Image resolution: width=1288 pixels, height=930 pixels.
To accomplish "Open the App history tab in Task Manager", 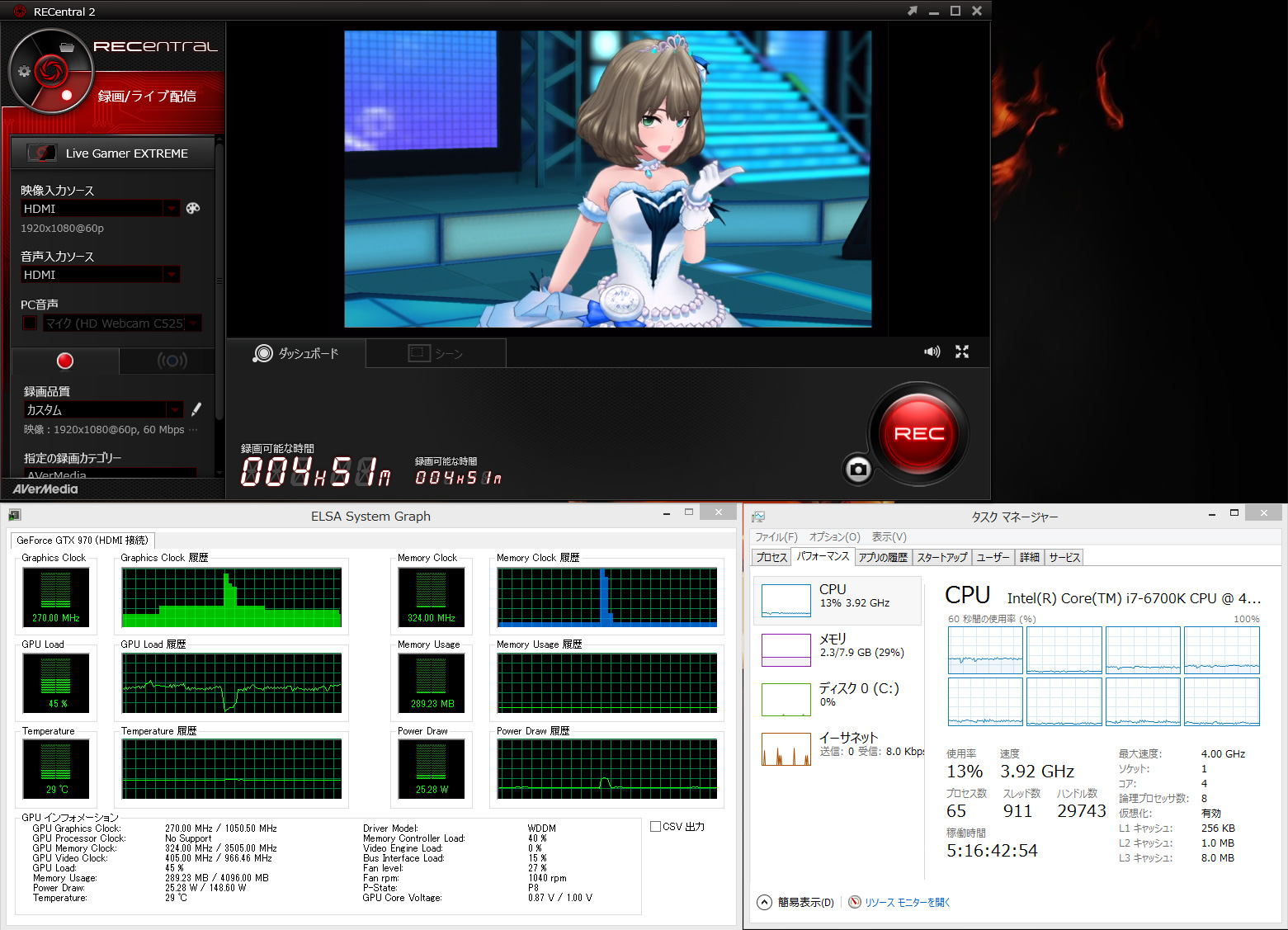I will (x=883, y=557).
